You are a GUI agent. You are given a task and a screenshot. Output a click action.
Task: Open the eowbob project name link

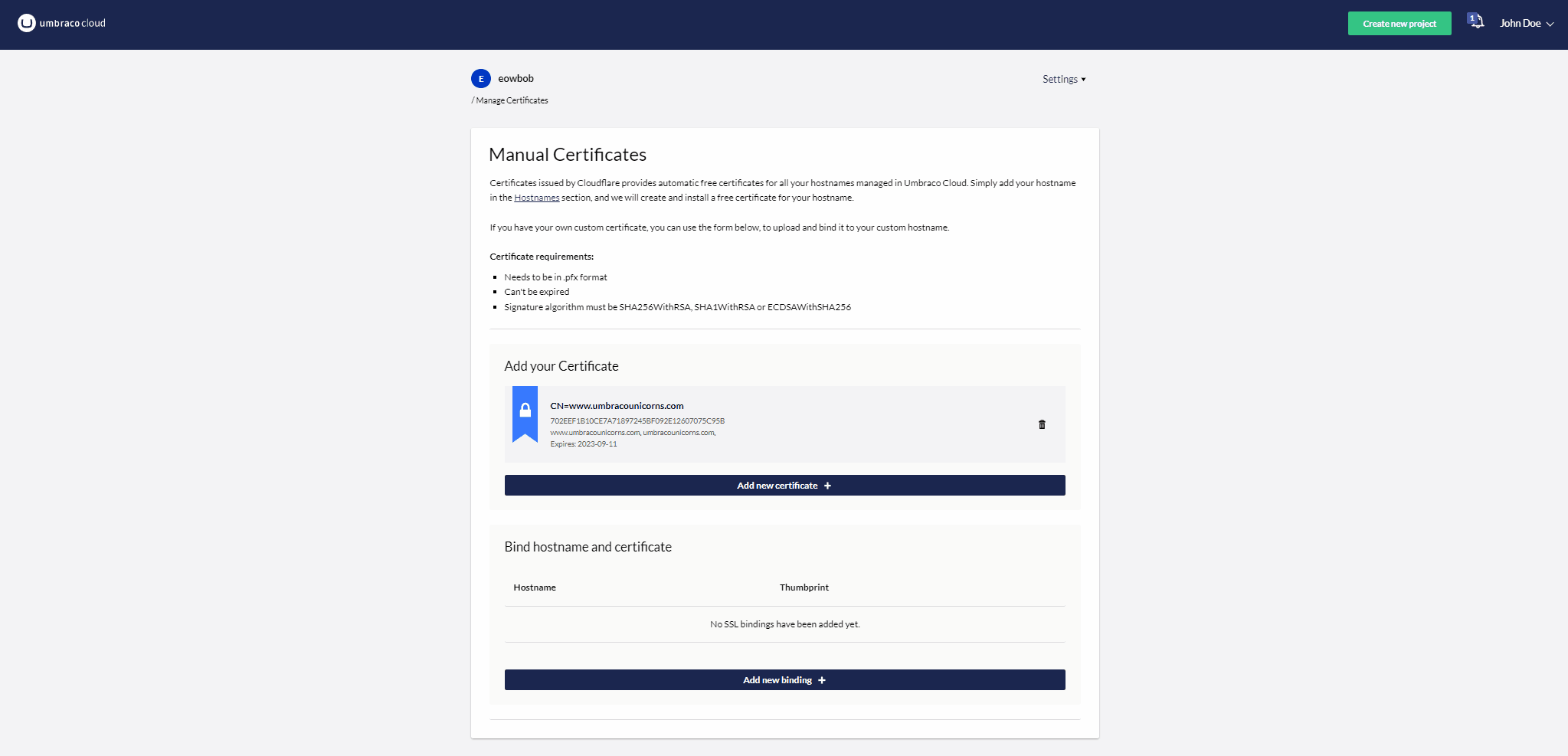[x=516, y=78]
